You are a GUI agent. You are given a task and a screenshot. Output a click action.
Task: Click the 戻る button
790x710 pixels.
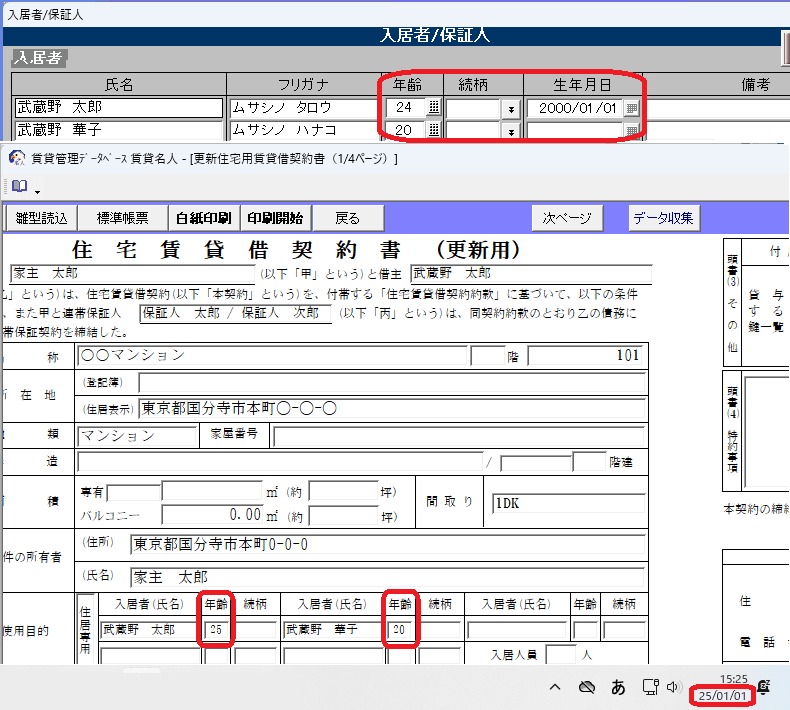point(347,218)
